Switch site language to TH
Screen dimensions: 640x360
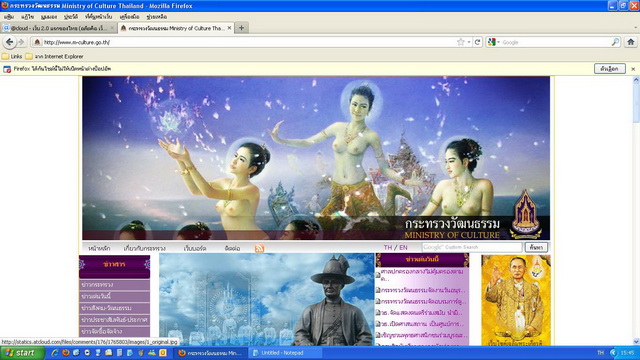click(387, 247)
